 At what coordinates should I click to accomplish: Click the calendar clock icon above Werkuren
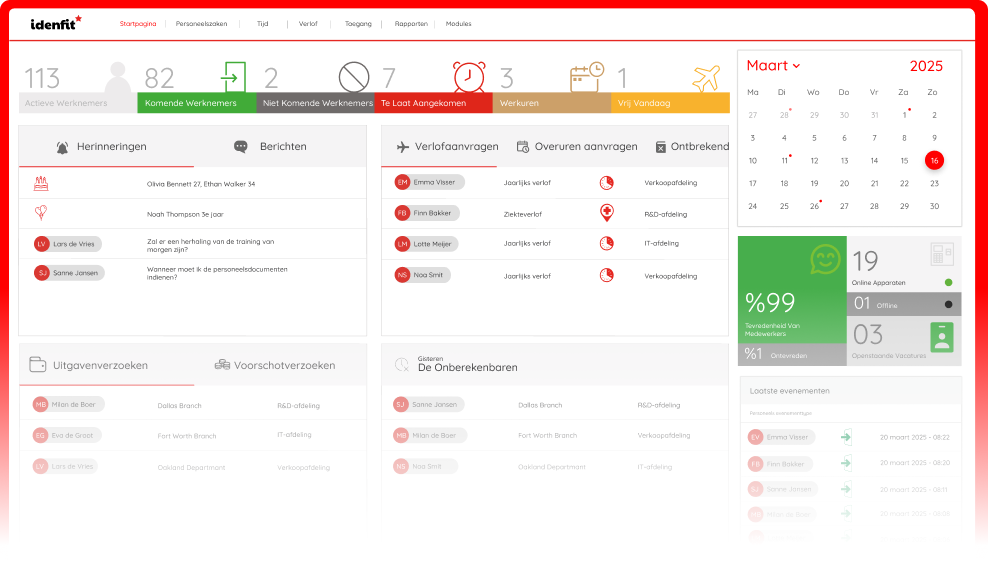tap(587, 77)
